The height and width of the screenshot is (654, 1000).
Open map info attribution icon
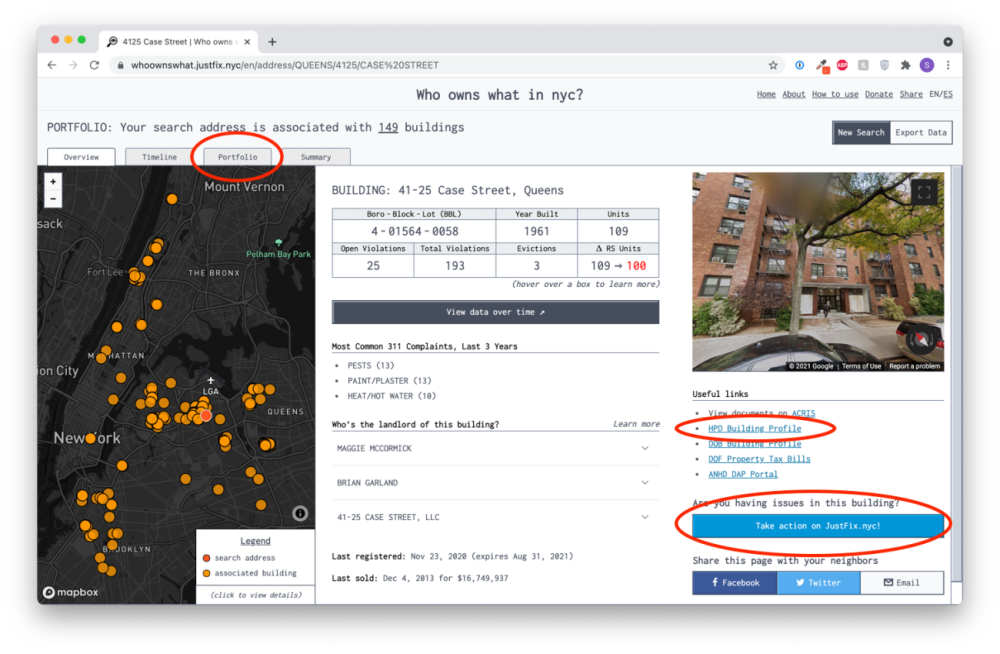(x=300, y=513)
